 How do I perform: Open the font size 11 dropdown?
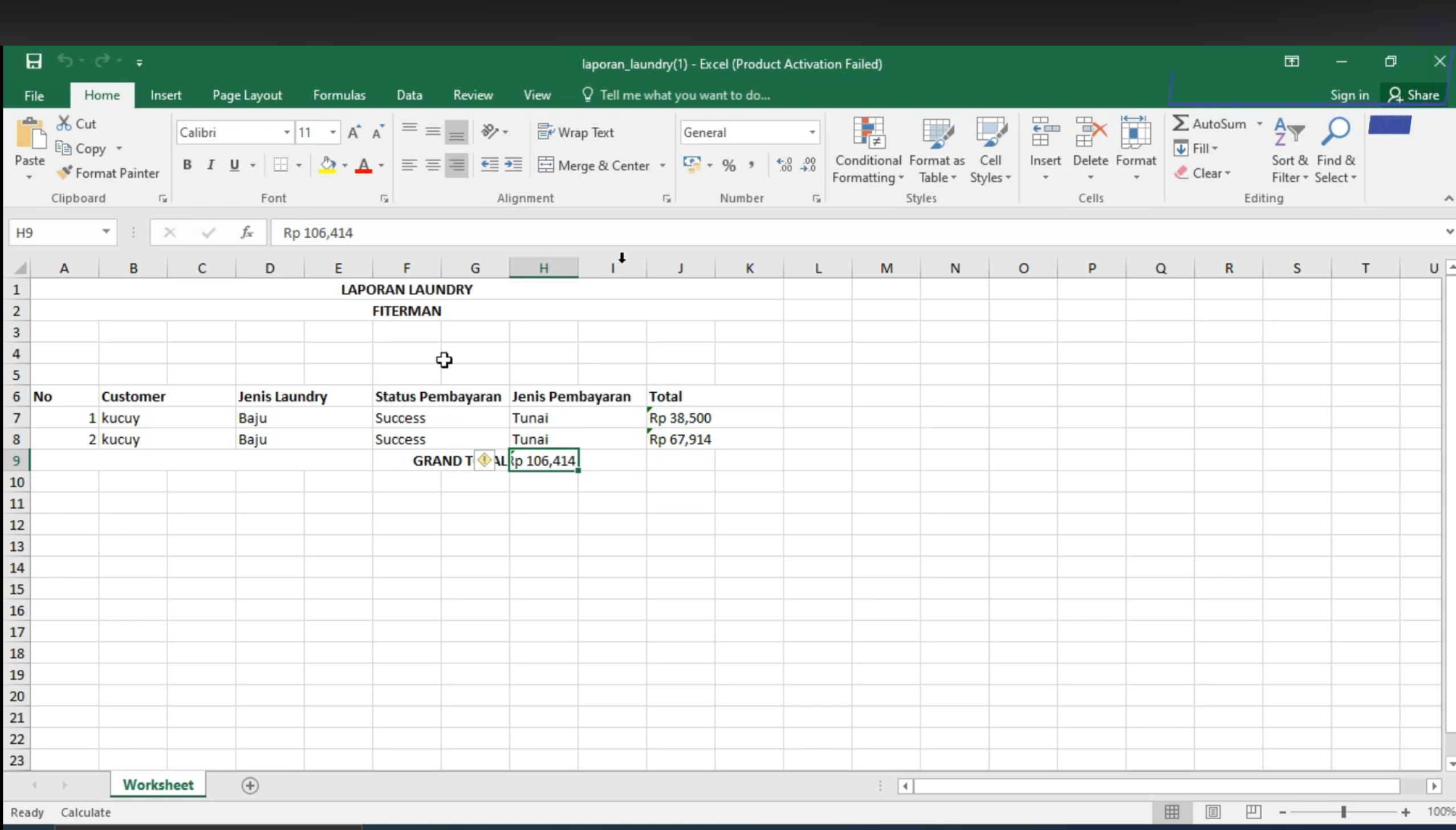point(333,132)
